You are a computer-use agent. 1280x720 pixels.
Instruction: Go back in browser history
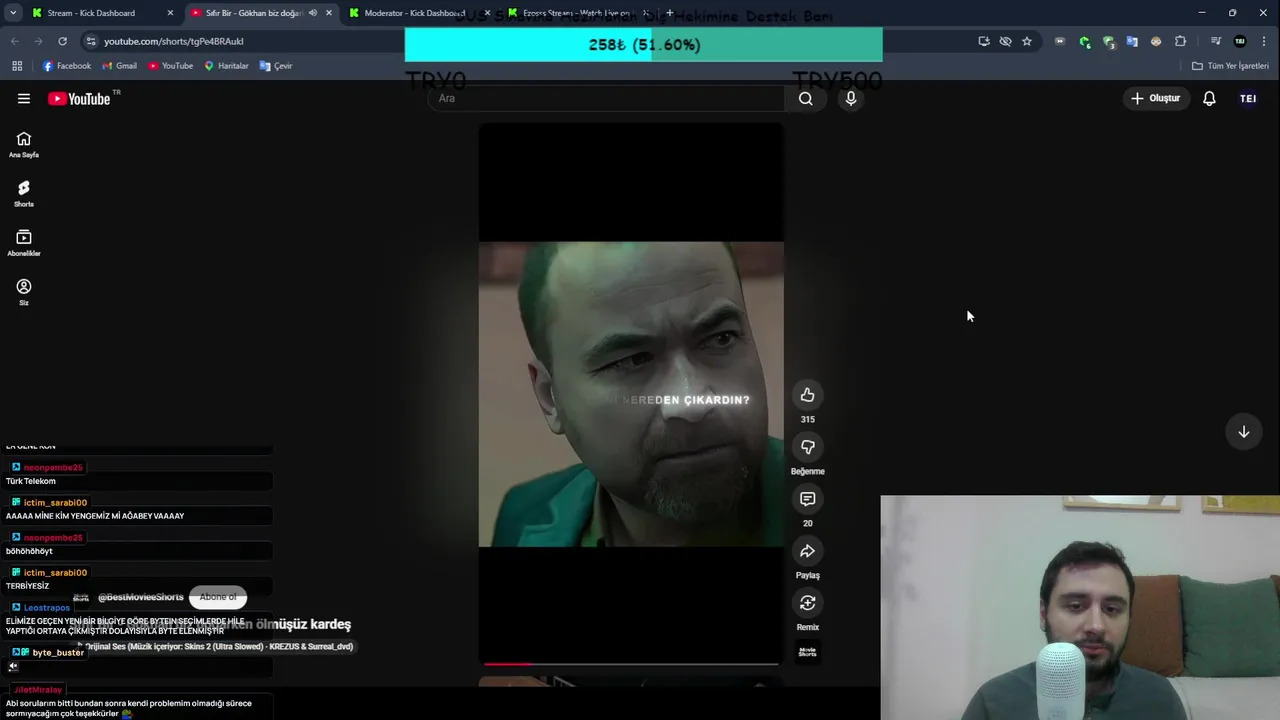point(15,41)
